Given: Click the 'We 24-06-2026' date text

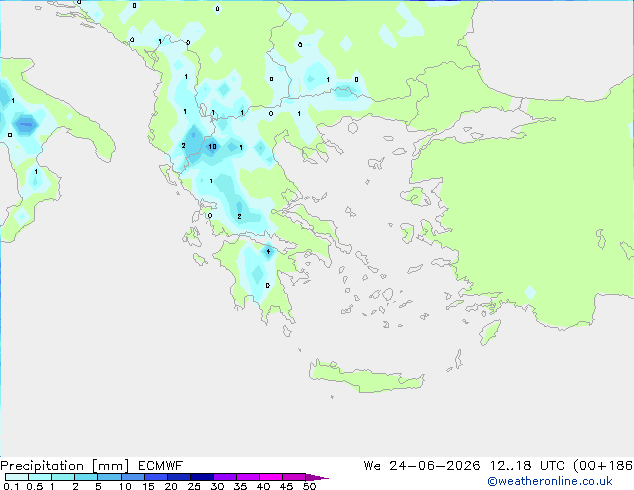Looking at the screenshot, I should (x=422, y=466).
